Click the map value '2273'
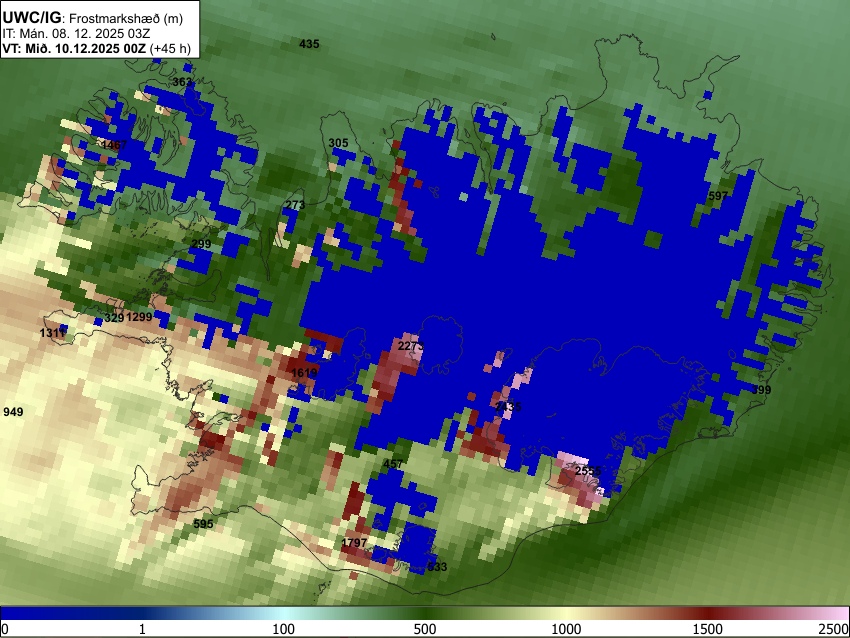Image resolution: width=850 pixels, height=638 pixels. [x=410, y=346]
